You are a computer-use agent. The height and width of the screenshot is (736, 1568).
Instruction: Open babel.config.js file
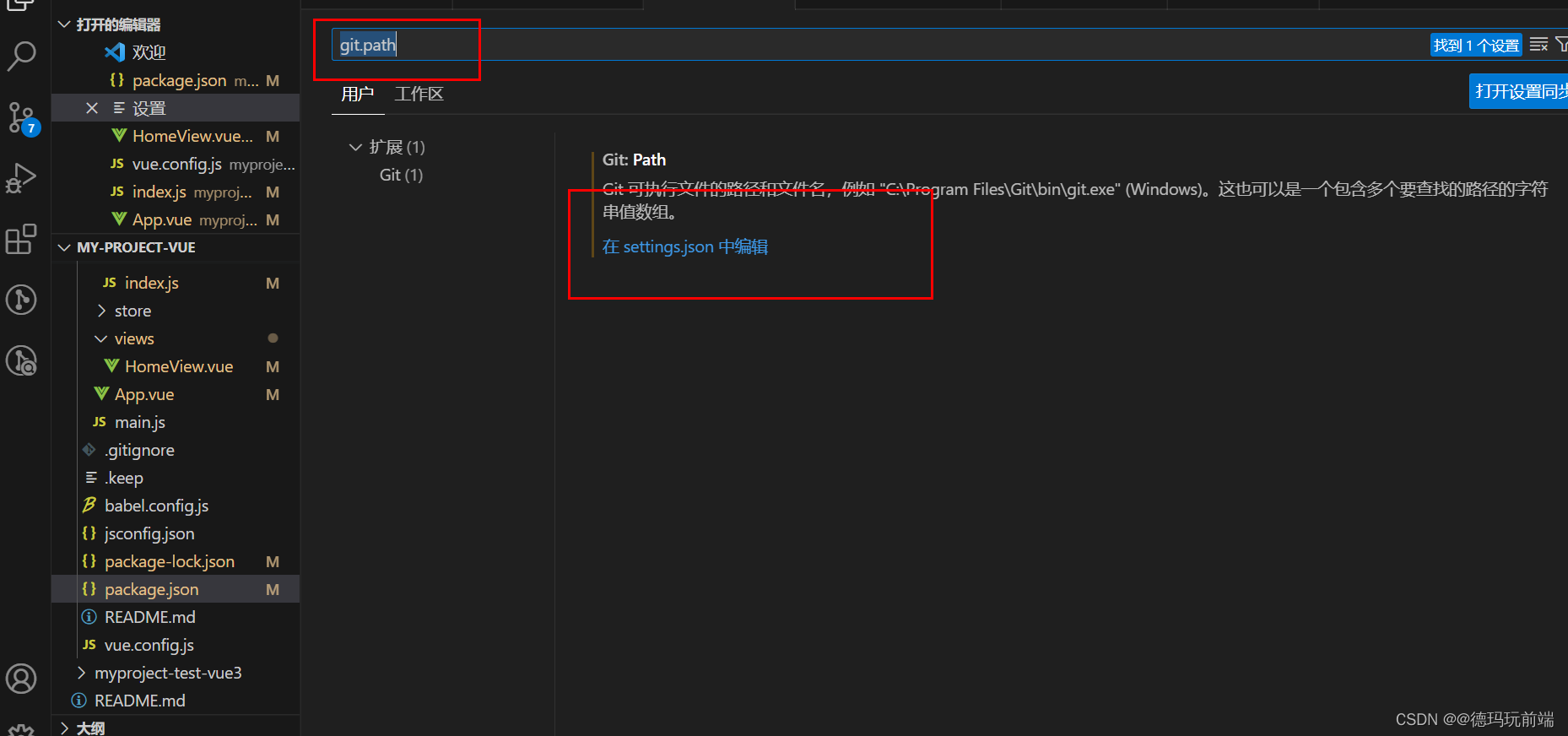176,506
